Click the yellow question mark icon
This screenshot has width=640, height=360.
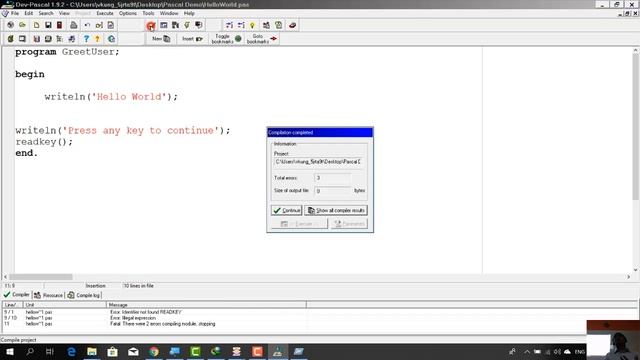pos(97,39)
